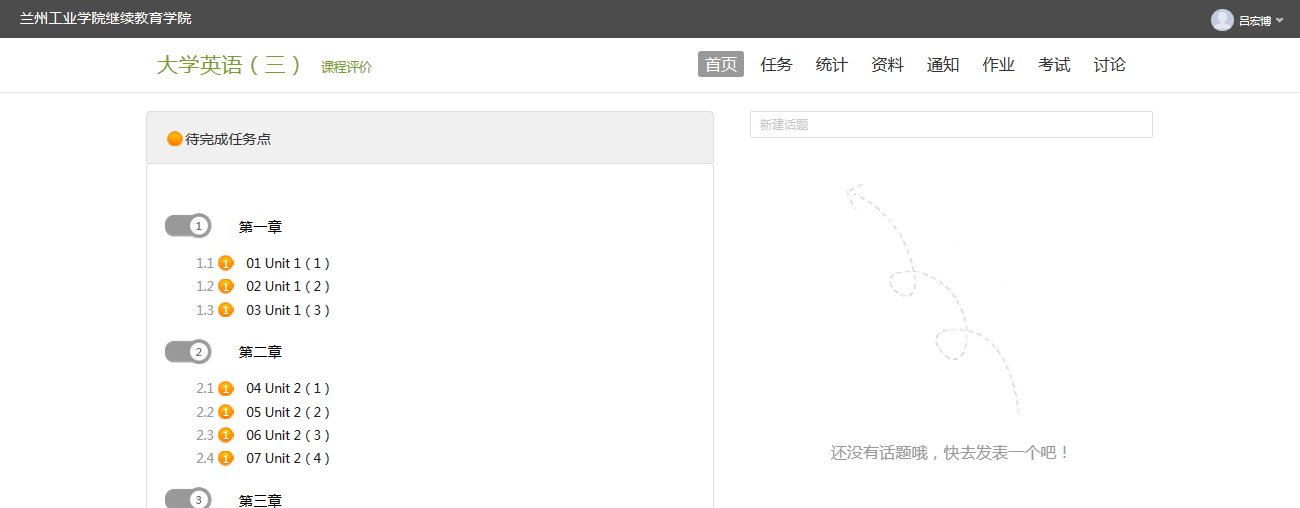Click orange badge beside 07 Unit 2 (4)

pyautogui.click(x=226, y=459)
